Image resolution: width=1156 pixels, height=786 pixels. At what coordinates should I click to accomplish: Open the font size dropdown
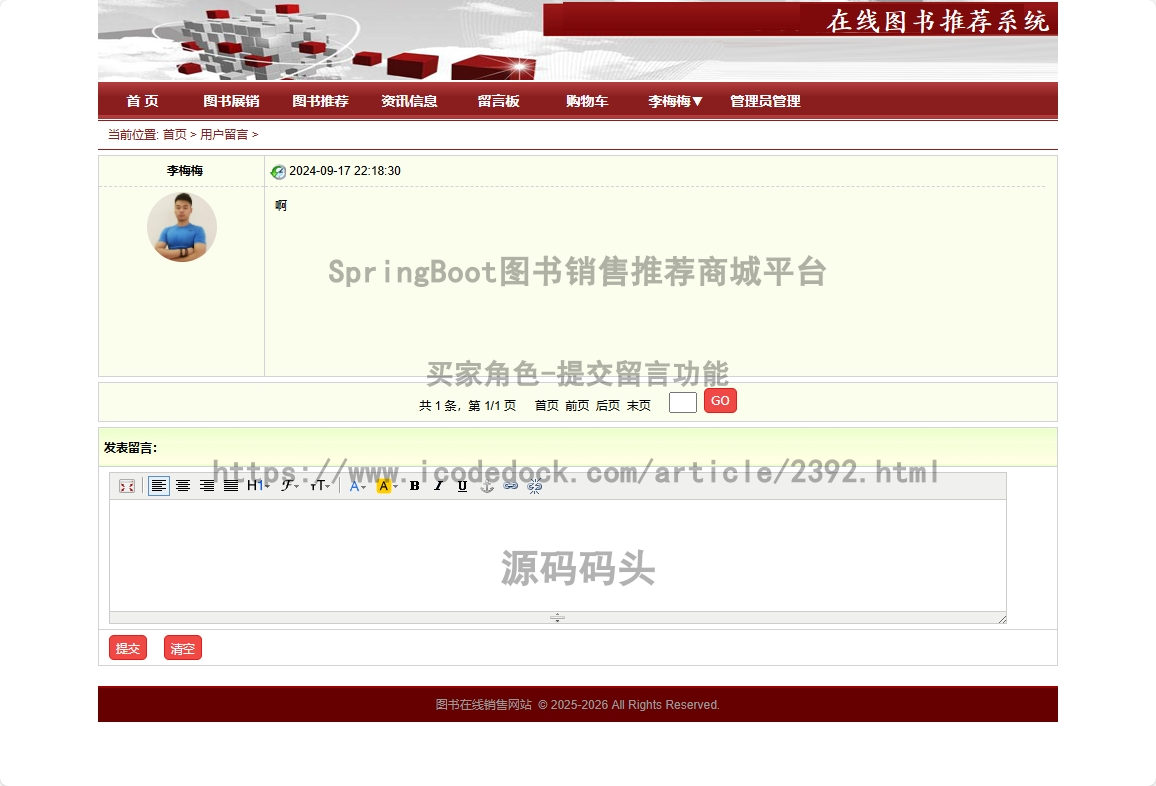[319, 486]
